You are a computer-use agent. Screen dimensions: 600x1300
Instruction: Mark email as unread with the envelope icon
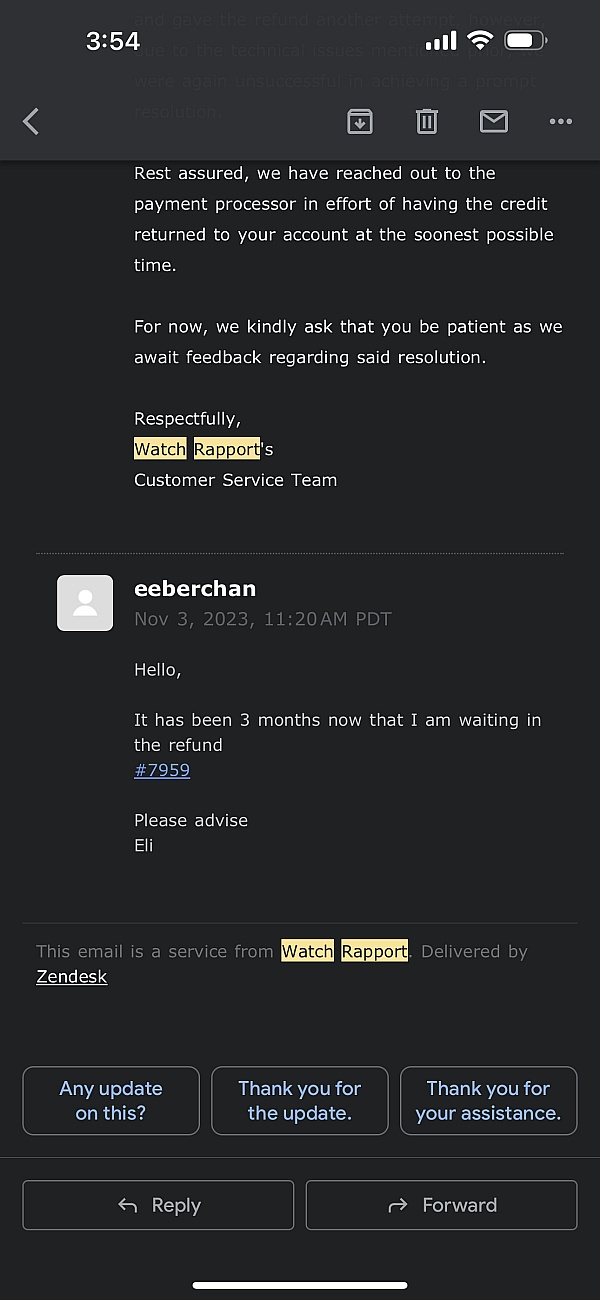(x=494, y=122)
